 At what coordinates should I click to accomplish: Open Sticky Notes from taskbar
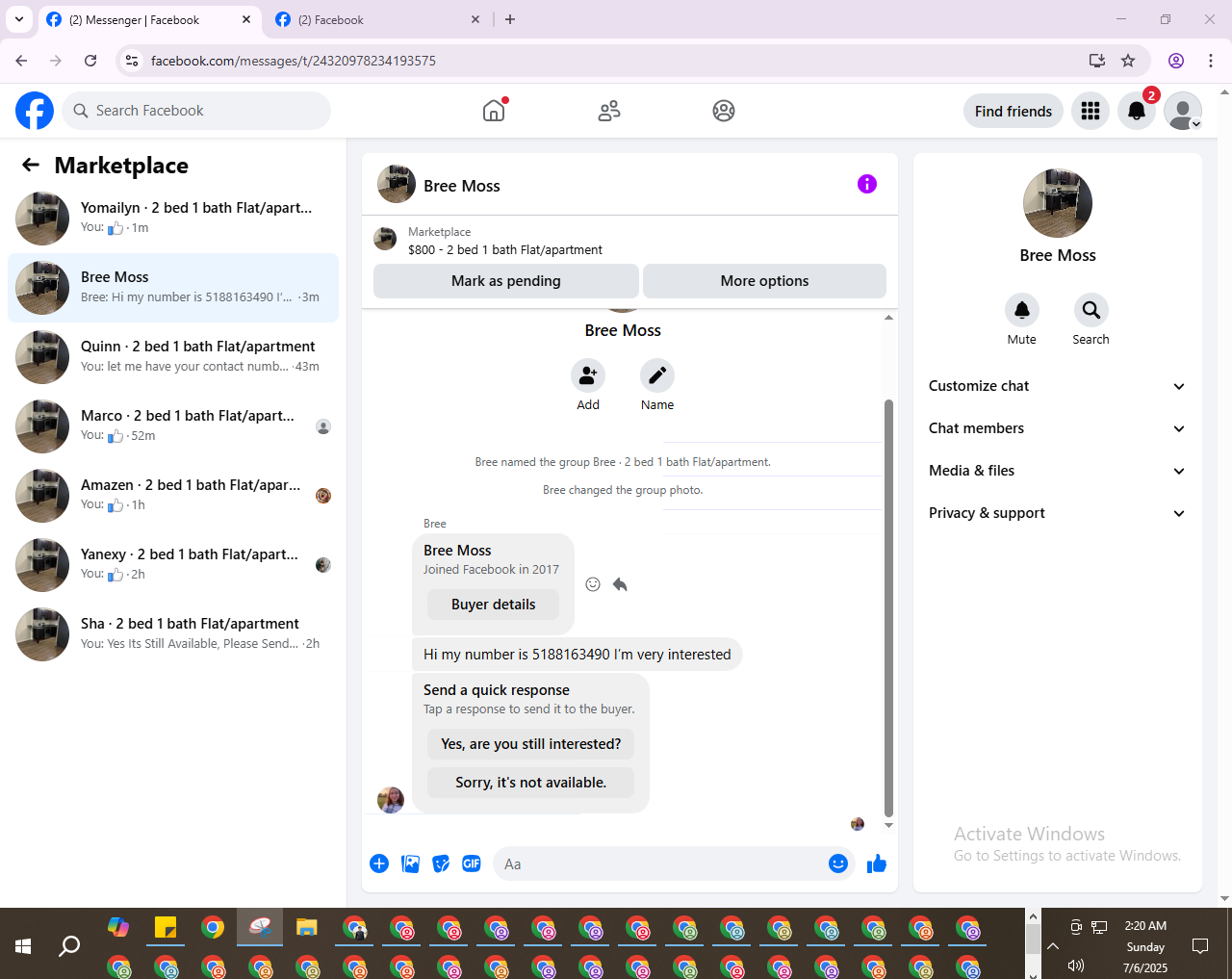click(166, 928)
